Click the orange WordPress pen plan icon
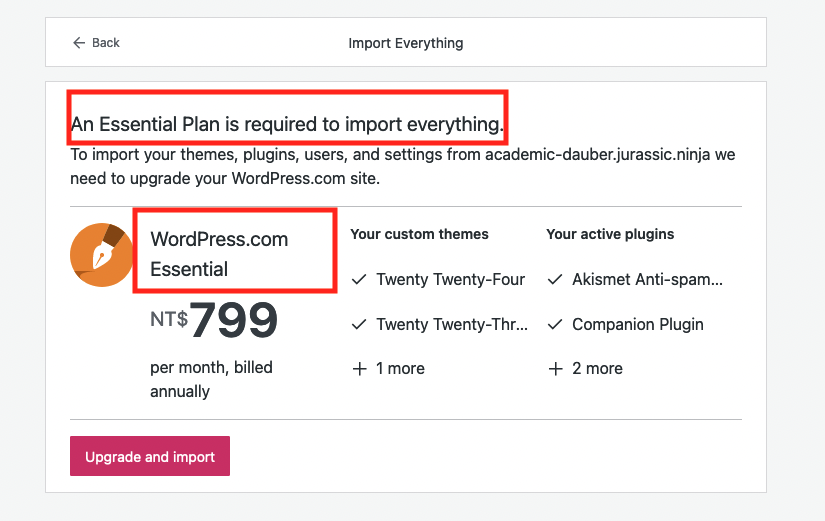The width and height of the screenshot is (825, 521). click(x=101, y=255)
